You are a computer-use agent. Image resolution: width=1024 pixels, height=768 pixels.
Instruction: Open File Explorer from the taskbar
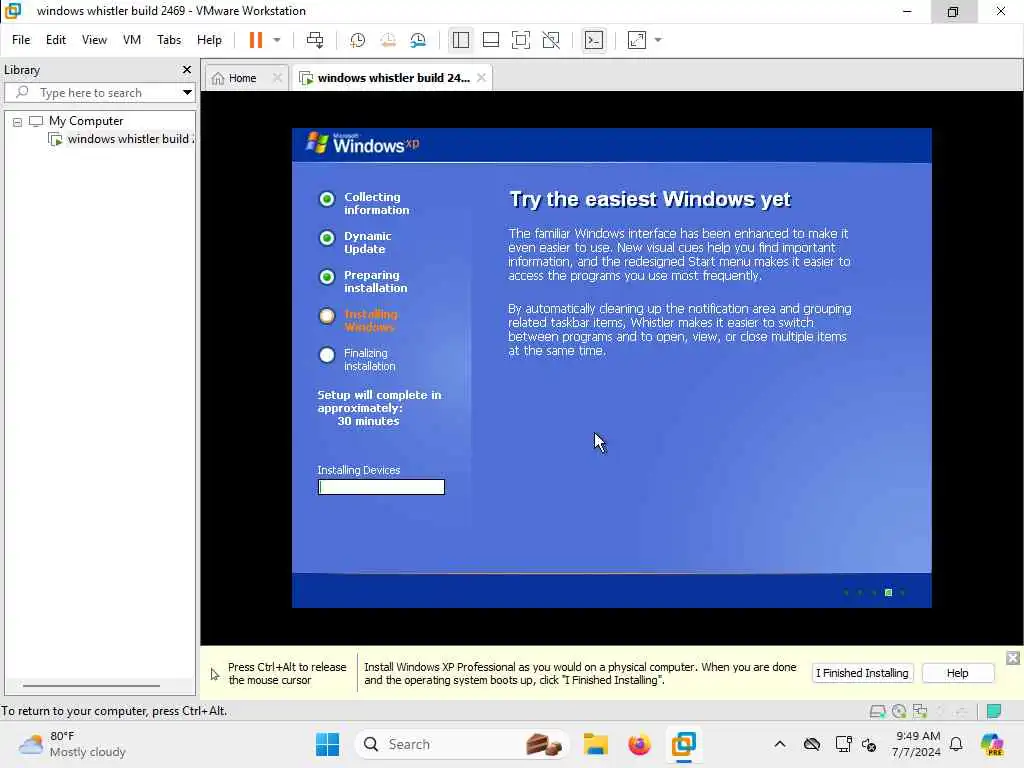point(596,744)
